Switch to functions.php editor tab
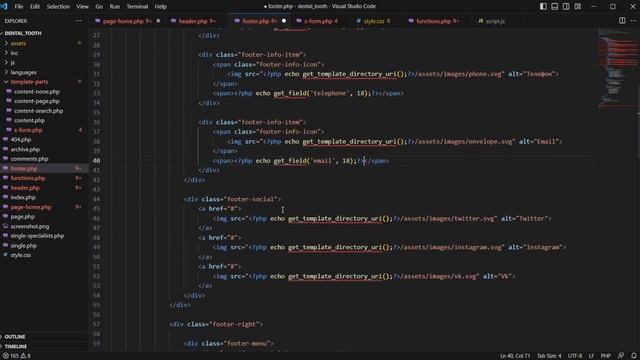The width and height of the screenshot is (640, 360). click(x=438, y=21)
